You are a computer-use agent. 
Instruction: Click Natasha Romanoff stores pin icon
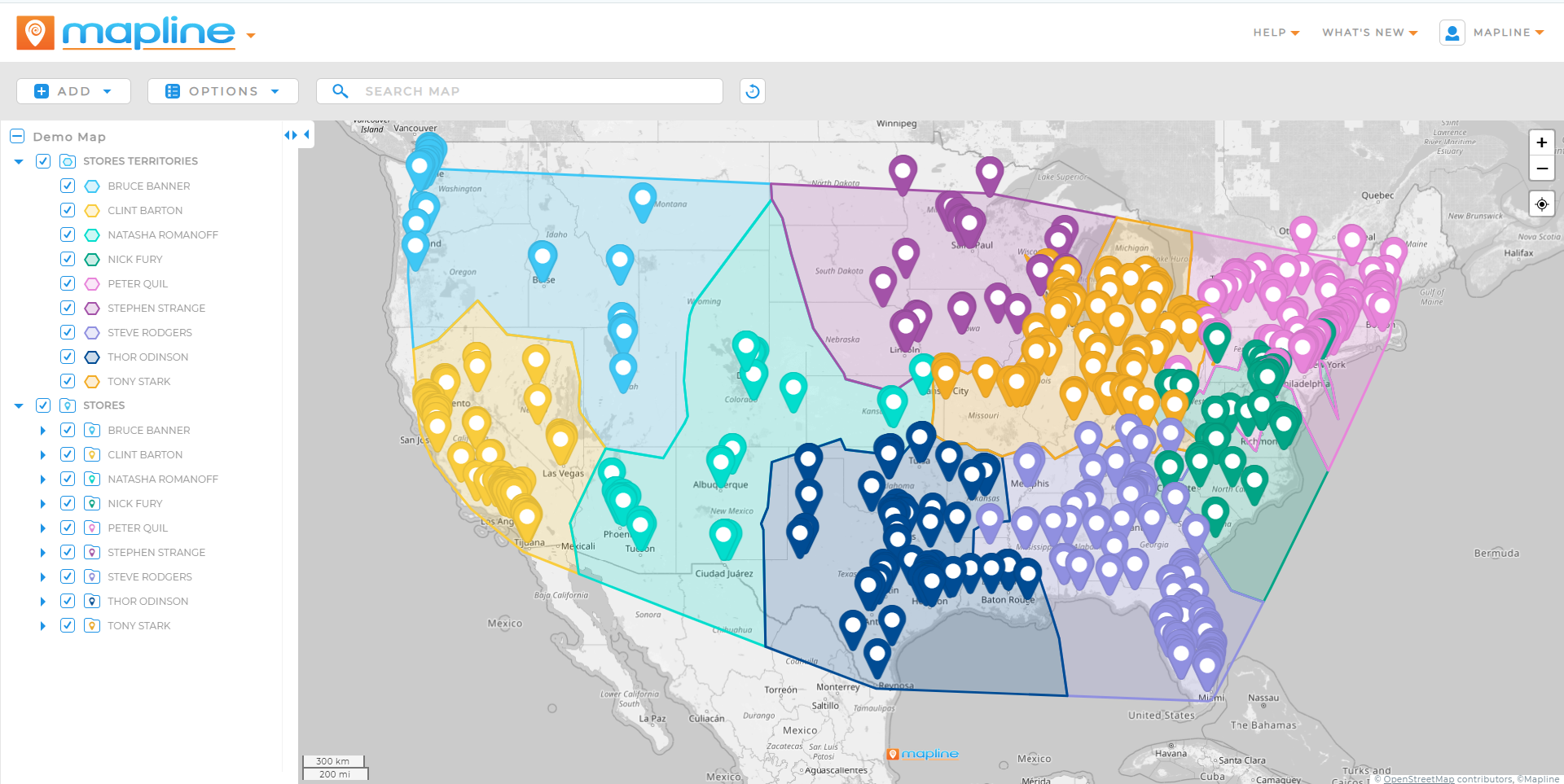tap(92, 479)
